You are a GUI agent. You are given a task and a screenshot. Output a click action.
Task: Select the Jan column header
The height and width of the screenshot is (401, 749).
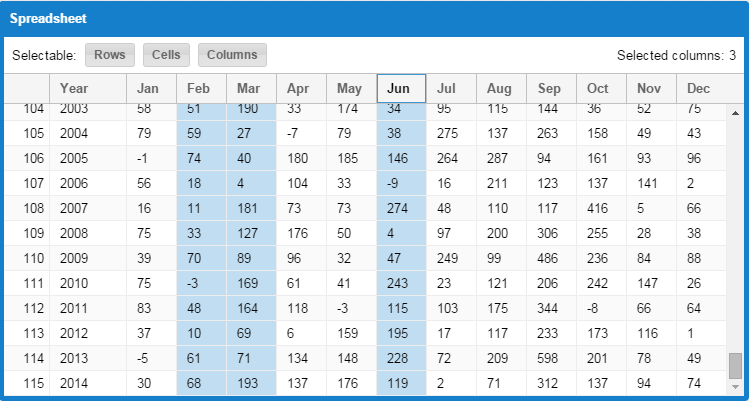(148, 88)
